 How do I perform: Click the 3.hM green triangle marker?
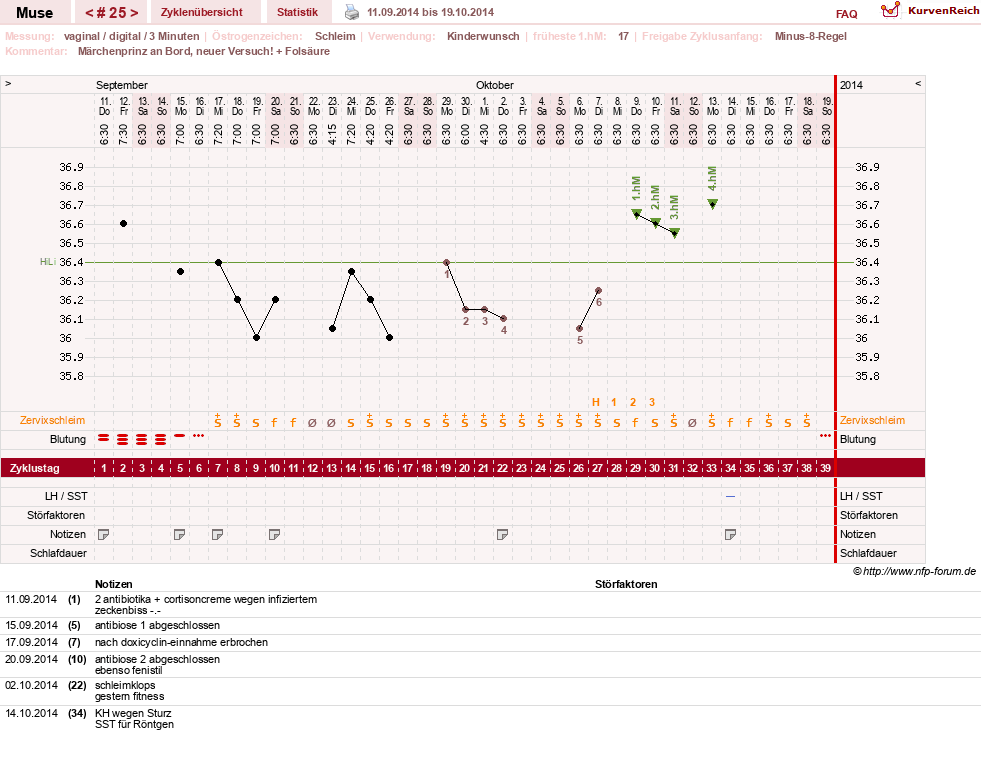point(674,233)
